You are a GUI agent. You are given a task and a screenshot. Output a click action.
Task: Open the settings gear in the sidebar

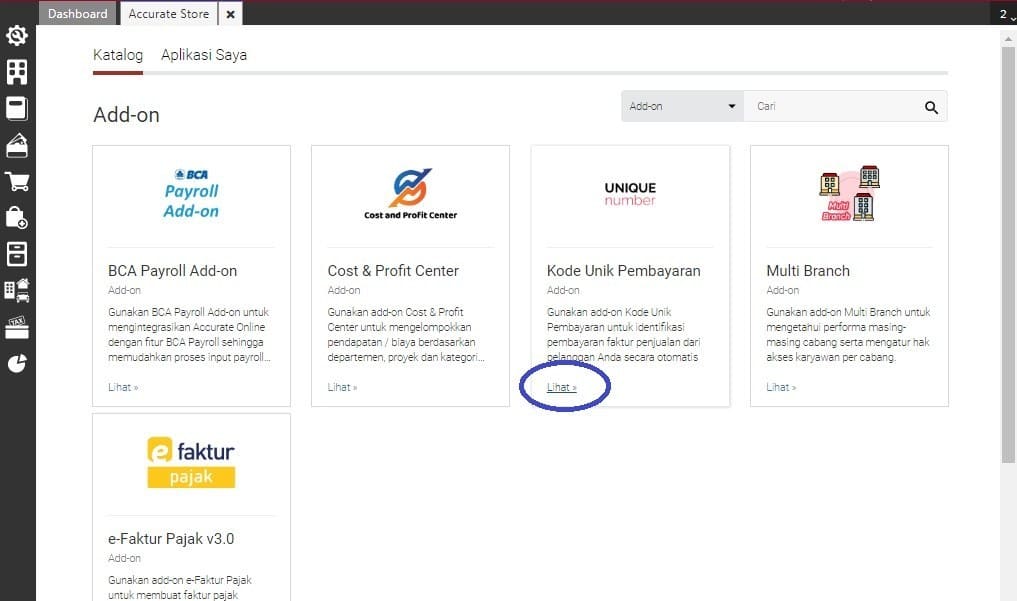tap(17, 36)
